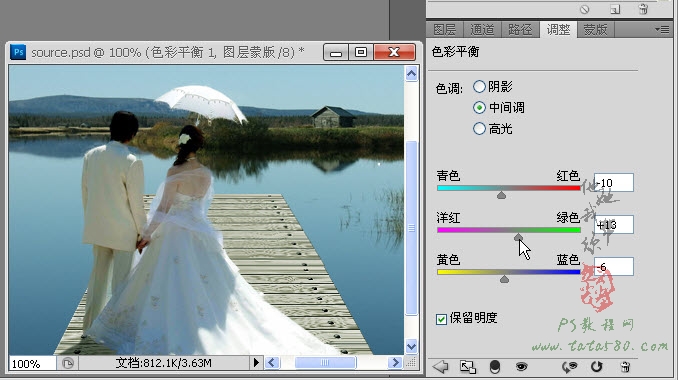The image size is (678, 380).
Task: Click the cyan-red slider handle
Action: tap(501, 195)
